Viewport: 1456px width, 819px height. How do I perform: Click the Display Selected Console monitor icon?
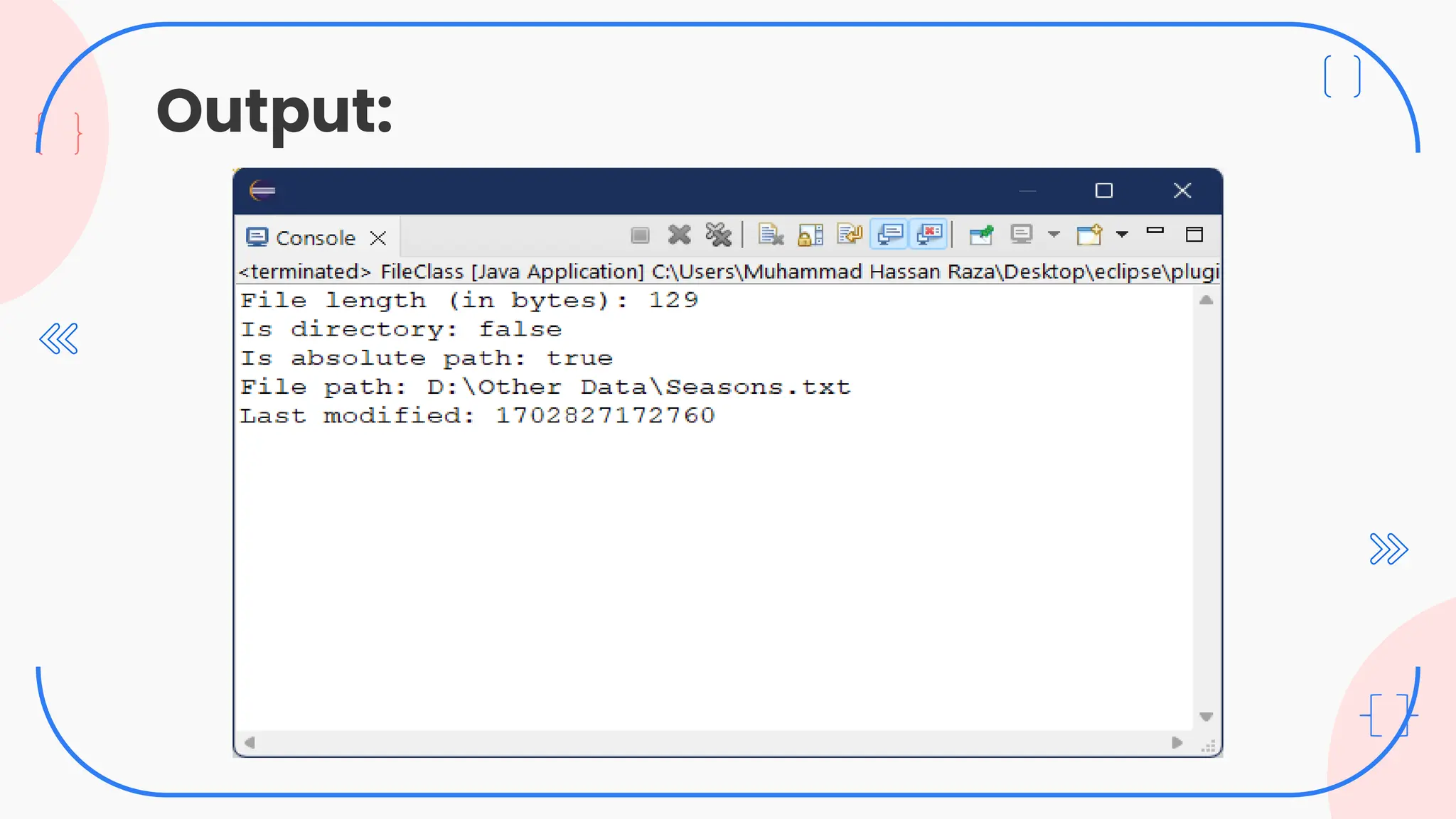point(1022,235)
